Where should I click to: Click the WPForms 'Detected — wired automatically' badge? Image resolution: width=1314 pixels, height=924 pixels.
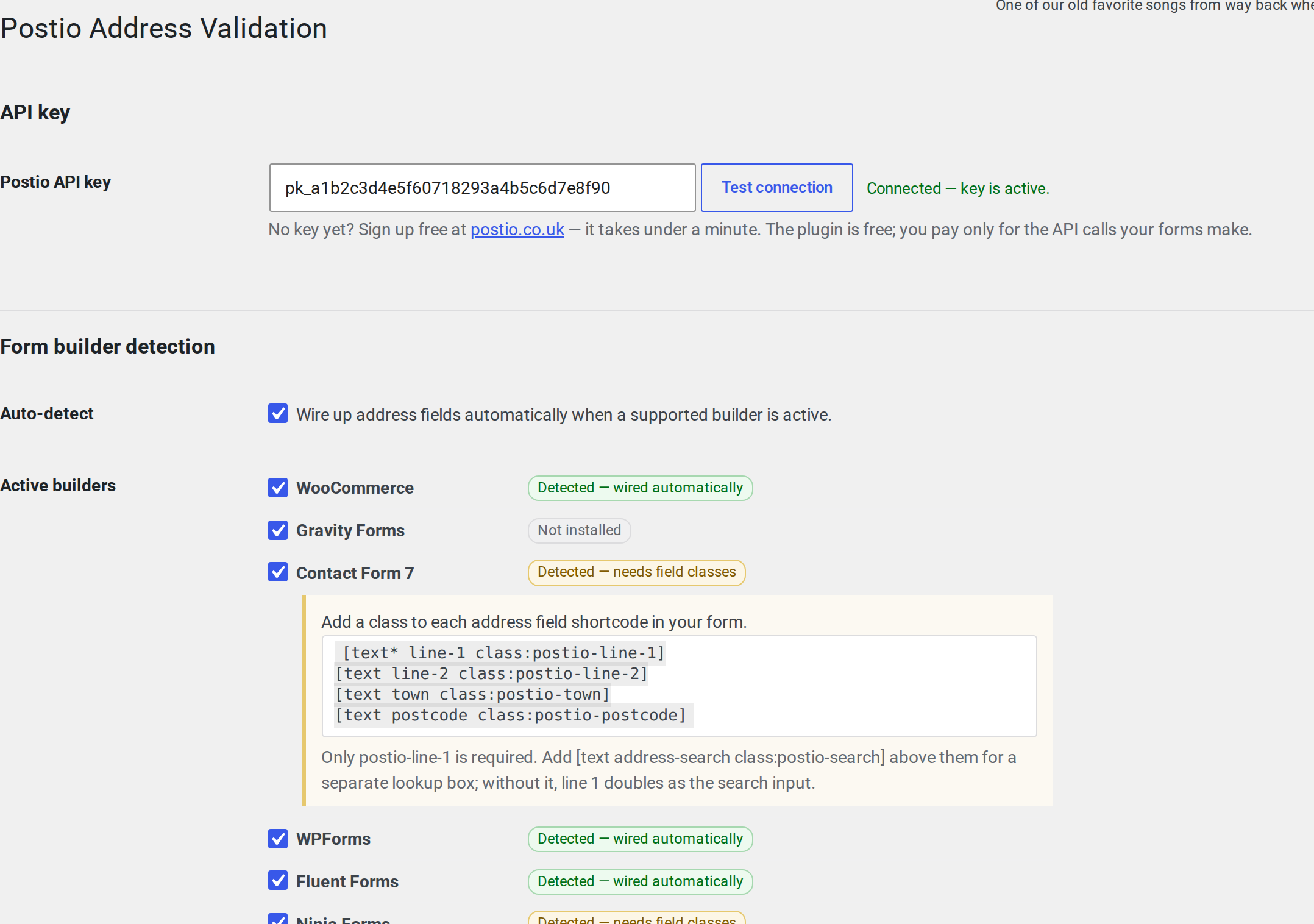click(640, 839)
